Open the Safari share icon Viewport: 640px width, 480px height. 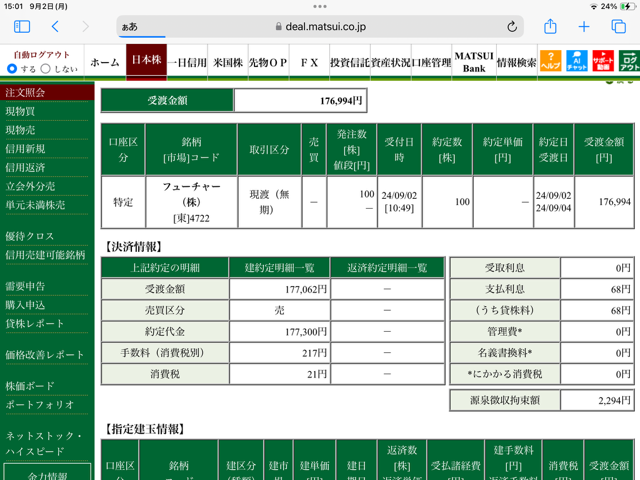pos(550,27)
